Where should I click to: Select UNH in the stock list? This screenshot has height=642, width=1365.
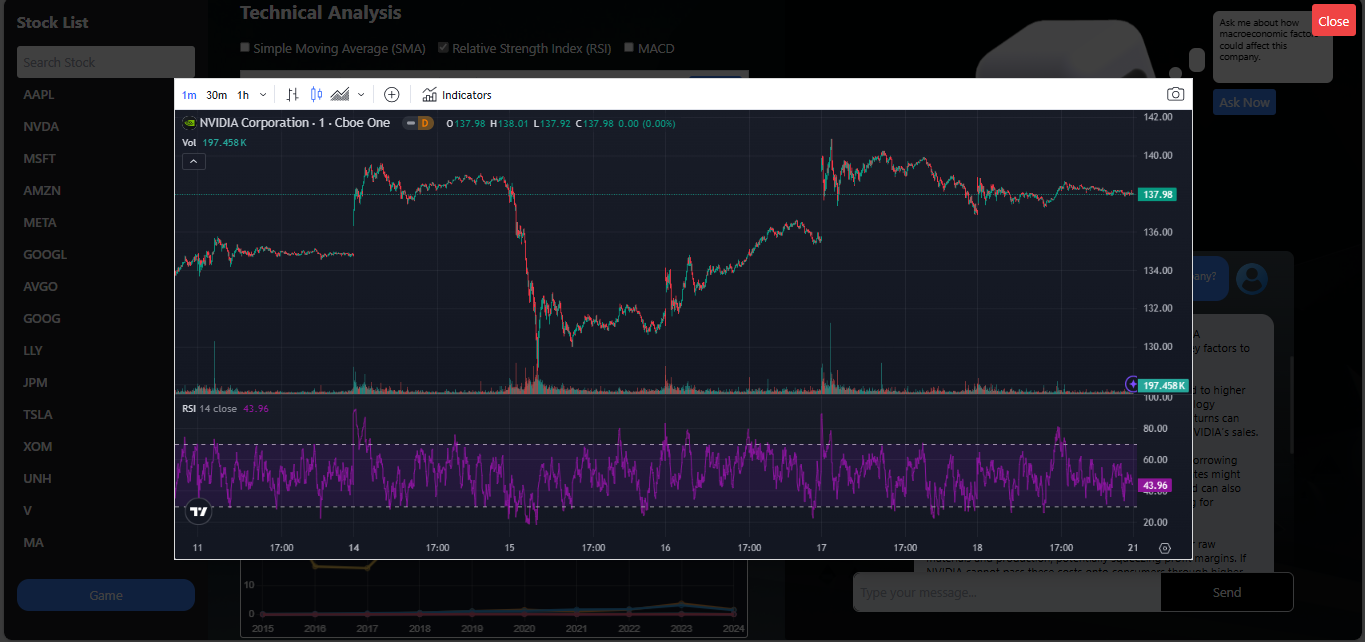tap(38, 478)
